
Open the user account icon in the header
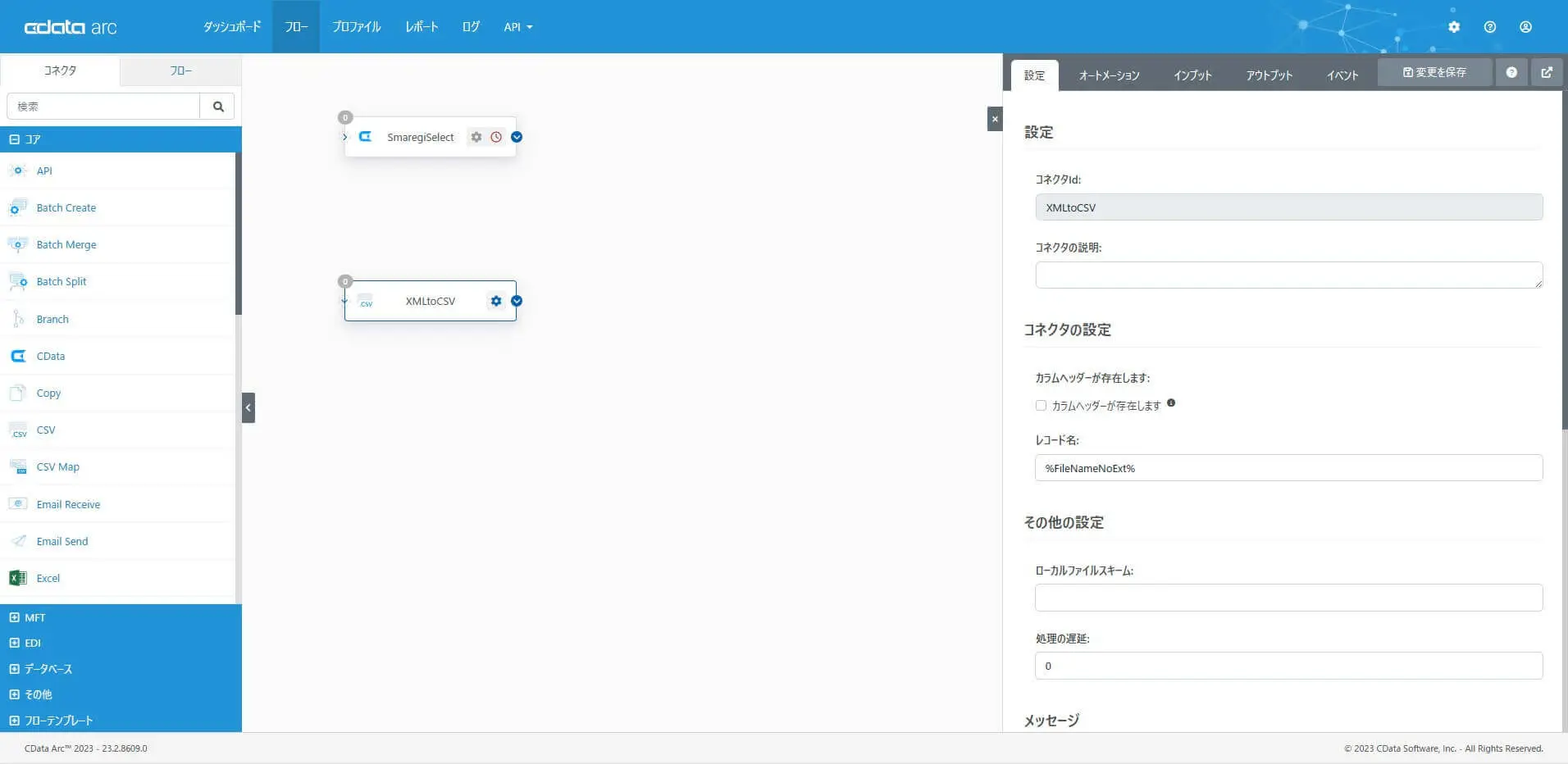click(x=1525, y=26)
